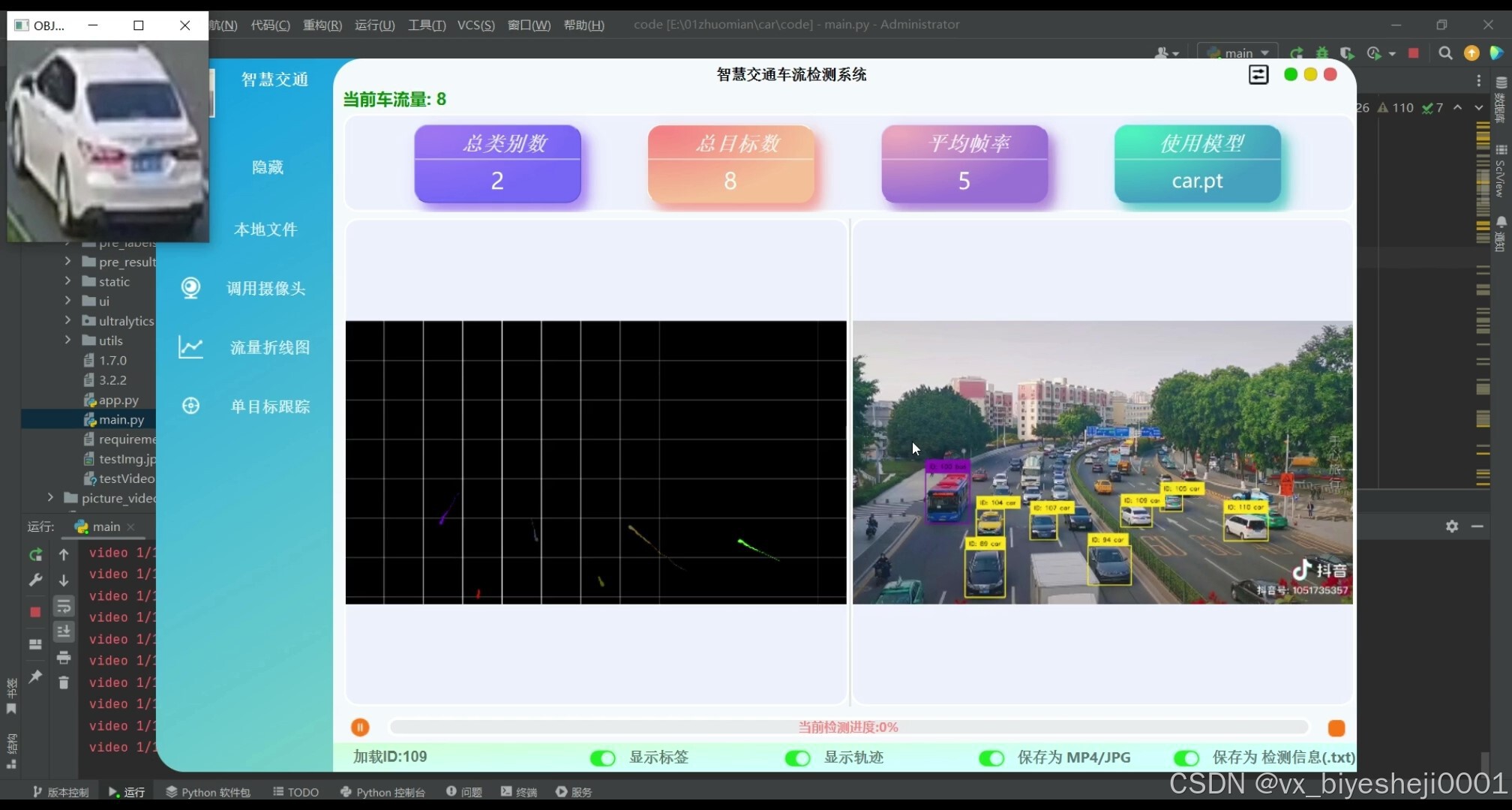Toggle soft-wrap in the Run console

click(x=64, y=606)
